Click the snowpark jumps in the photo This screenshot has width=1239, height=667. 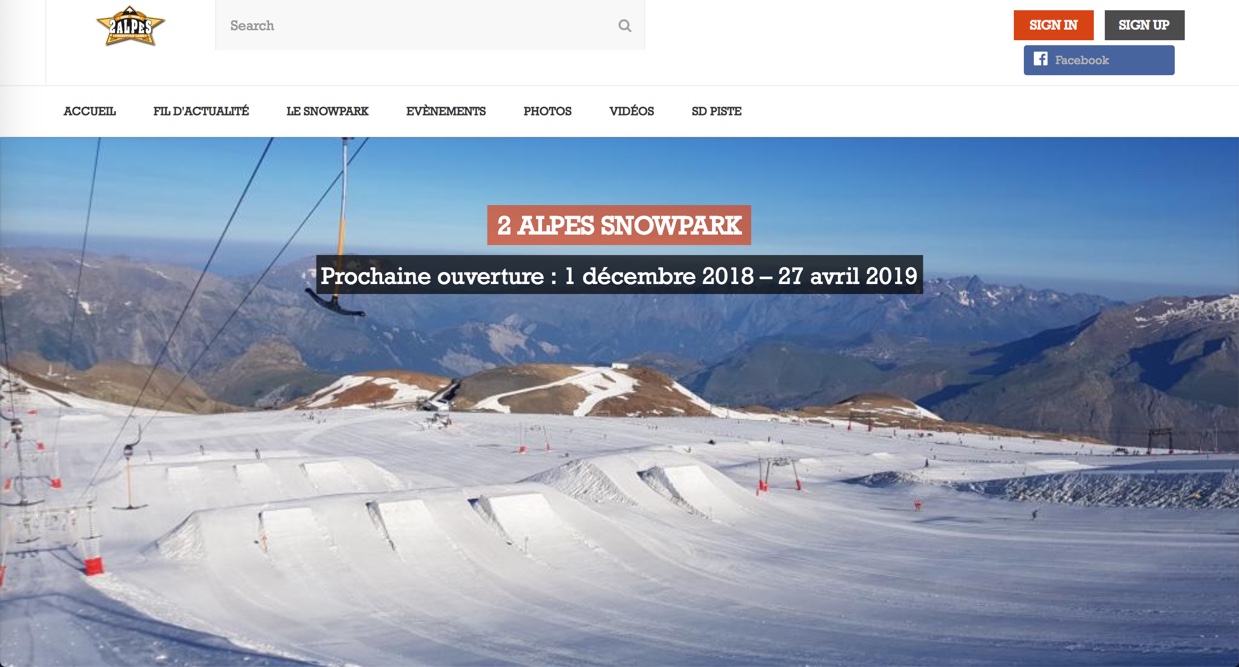tap(450, 510)
